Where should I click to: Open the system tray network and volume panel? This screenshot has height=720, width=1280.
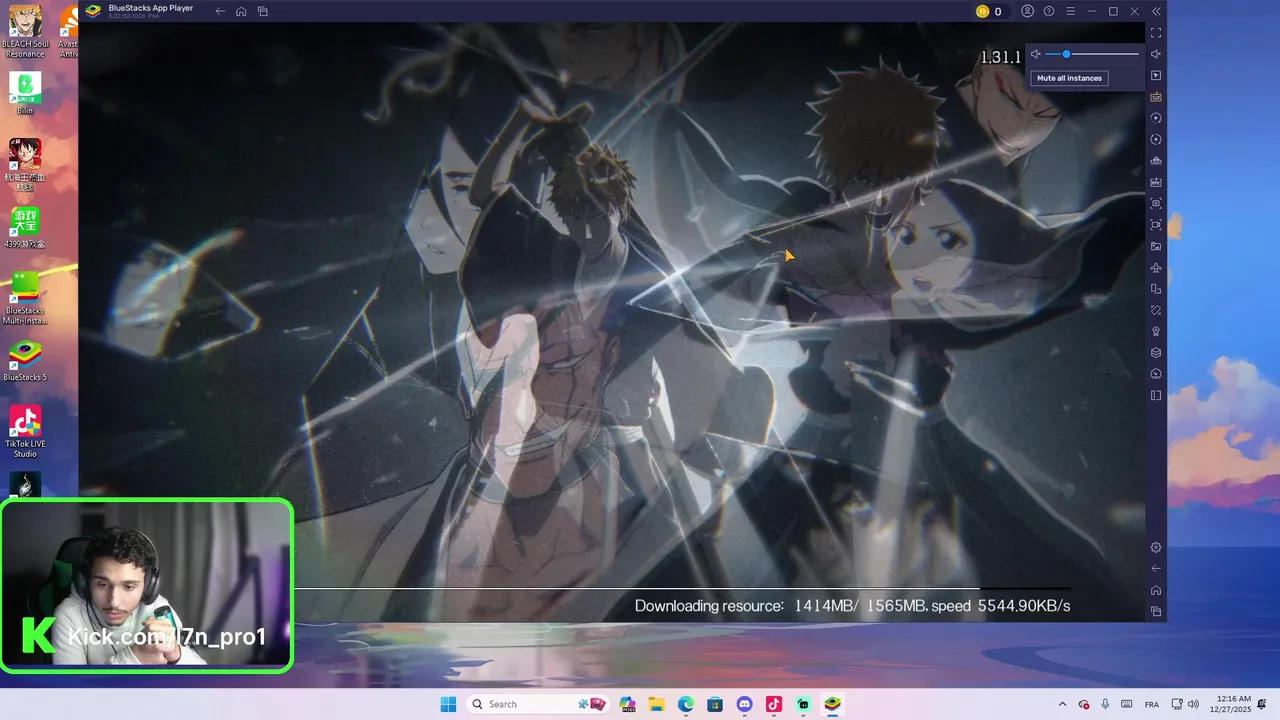click(x=1187, y=704)
